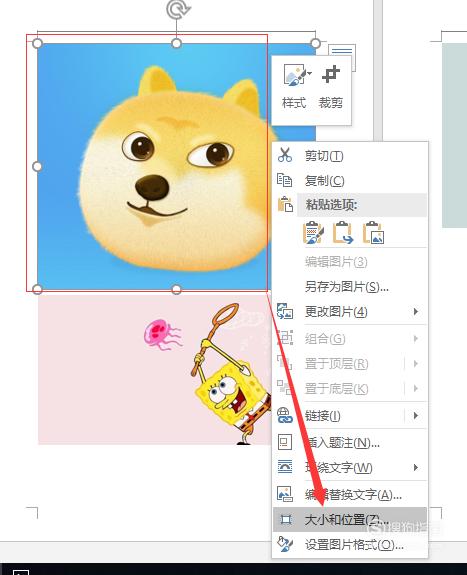The image size is (467, 575).
Task: Click the change picture icon
Action: [x=285, y=311]
